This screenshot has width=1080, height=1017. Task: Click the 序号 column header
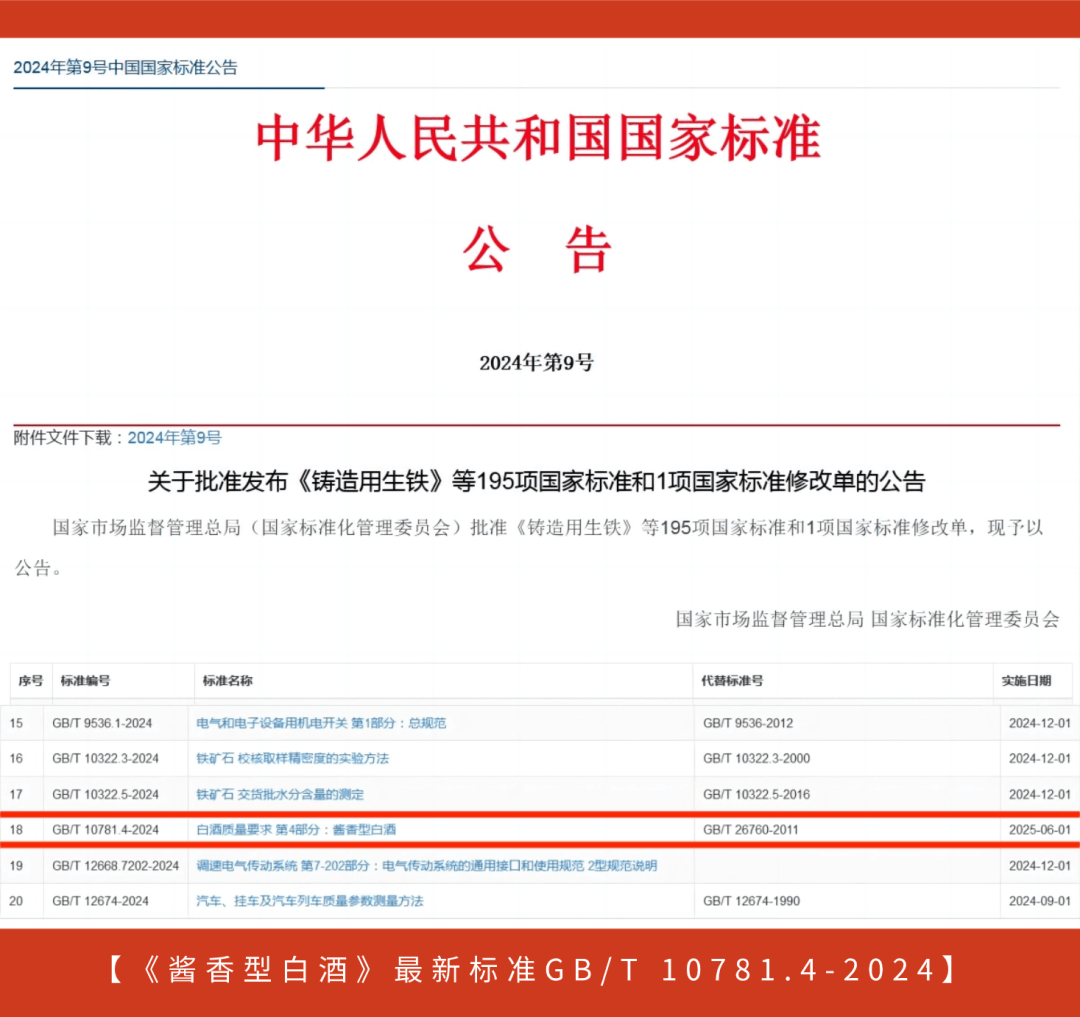coord(30,681)
